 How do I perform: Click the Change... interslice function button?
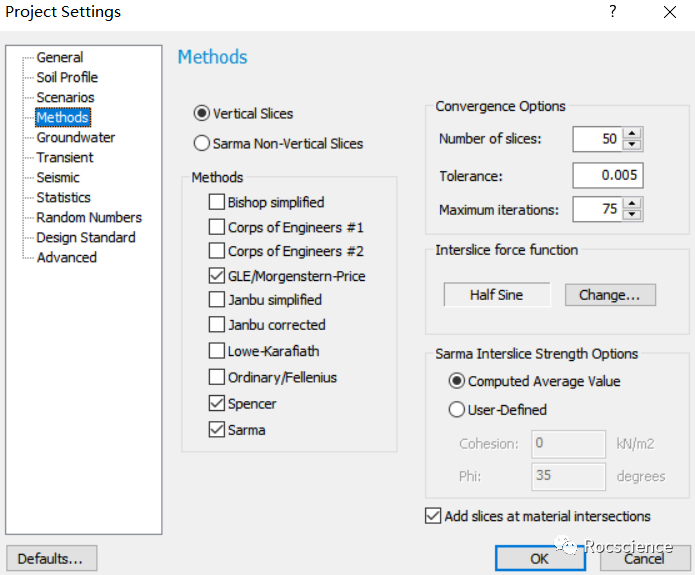click(x=610, y=296)
